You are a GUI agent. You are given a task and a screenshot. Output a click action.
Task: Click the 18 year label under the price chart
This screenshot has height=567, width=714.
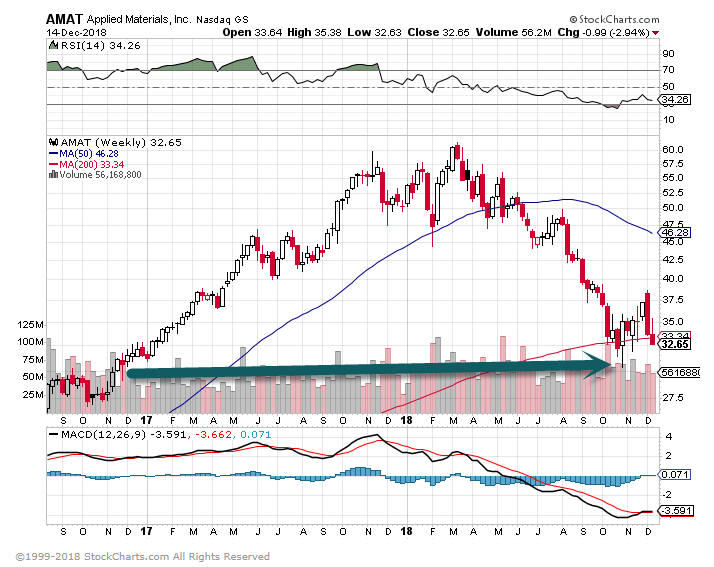(x=406, y=420)
